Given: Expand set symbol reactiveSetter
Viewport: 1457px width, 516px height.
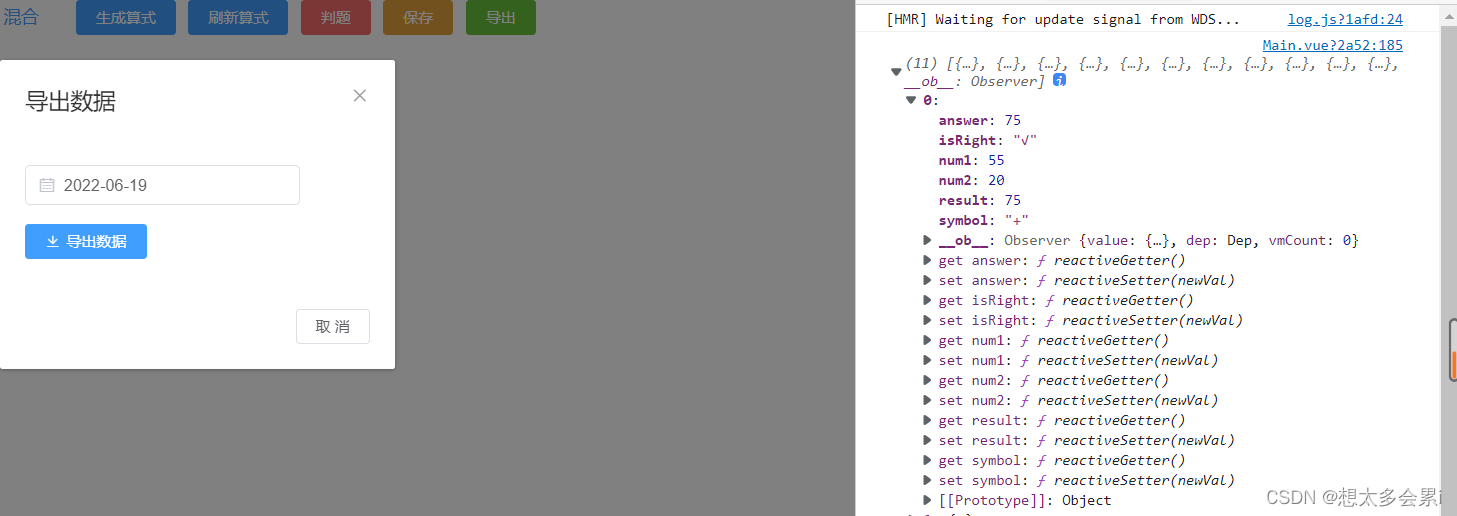Looking at the screenshot, I should (x=928, y=480).
